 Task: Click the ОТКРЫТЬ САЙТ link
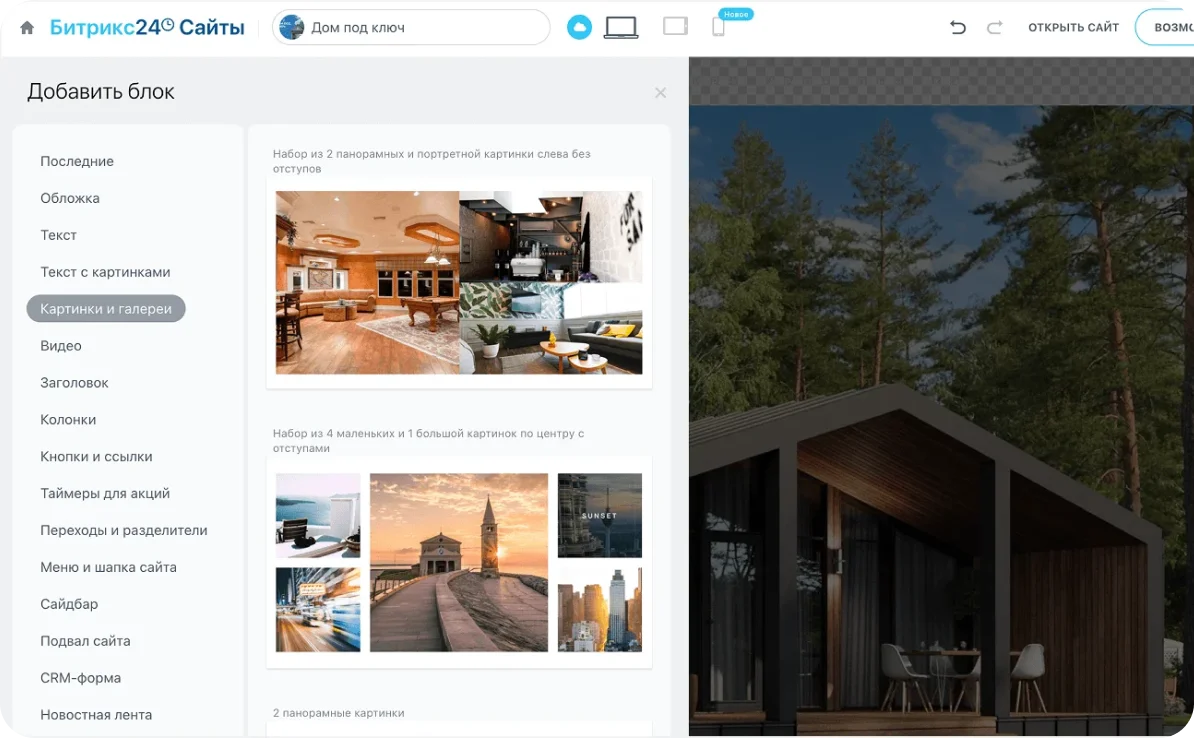[1073, 27]
